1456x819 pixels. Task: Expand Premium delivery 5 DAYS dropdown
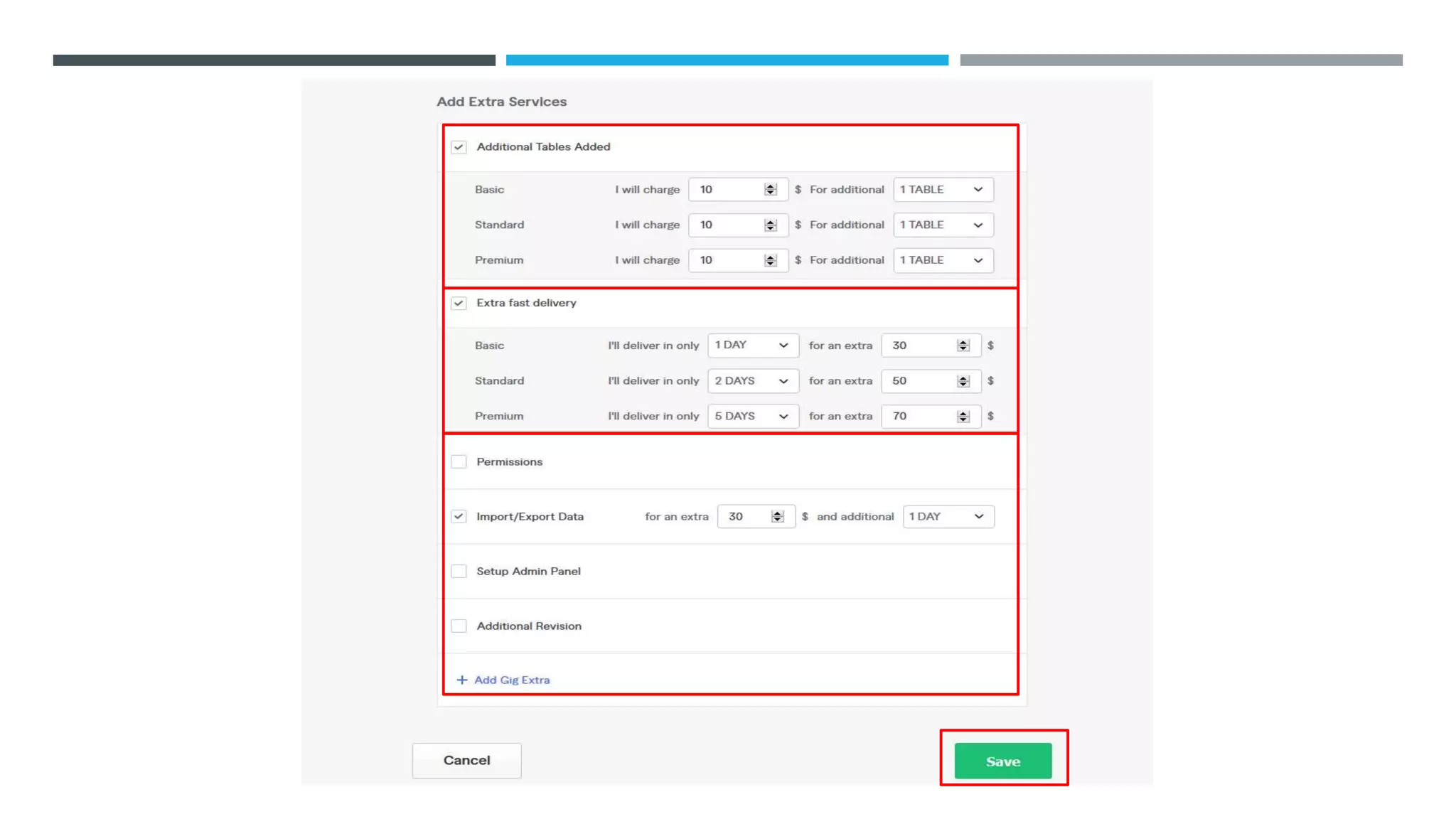click(752, 417)
